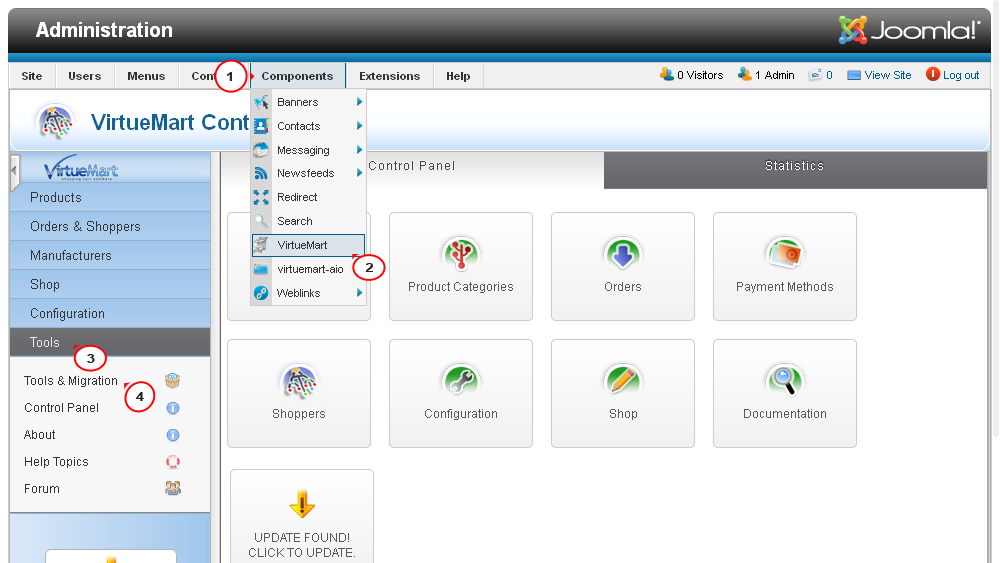Click the 1 Admin status item
This screenshot has height=563, width=1000.
766,75
